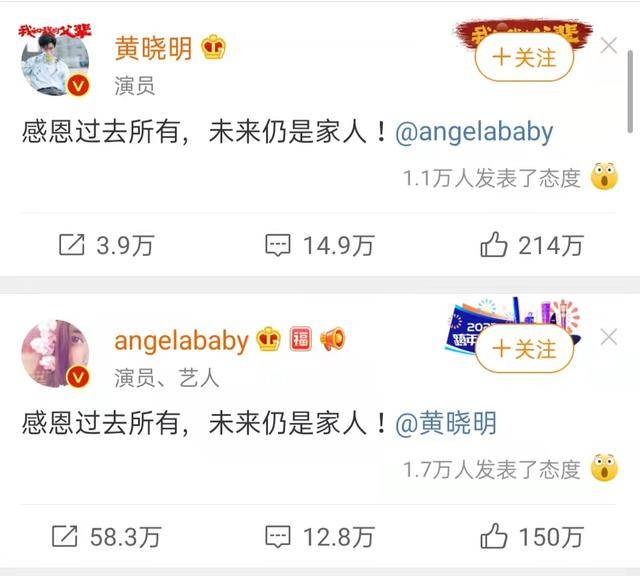Click the vertical scrollbar on the right
The image size is (640, 576).
[x=630, y=91]
